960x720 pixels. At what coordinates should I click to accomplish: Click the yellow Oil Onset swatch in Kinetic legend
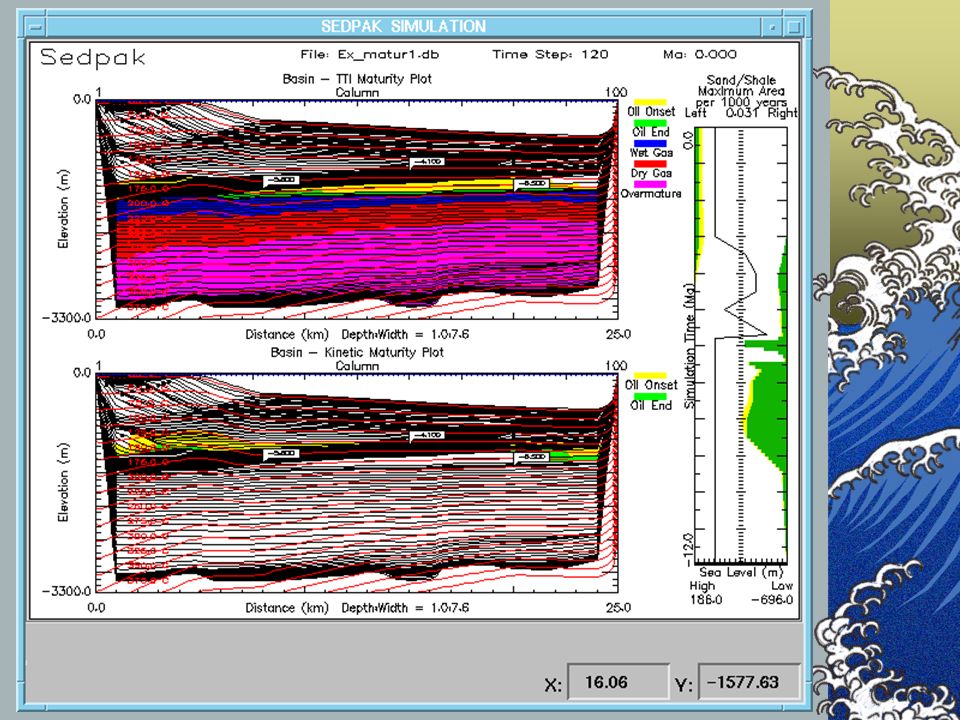(x=650, y=375)
